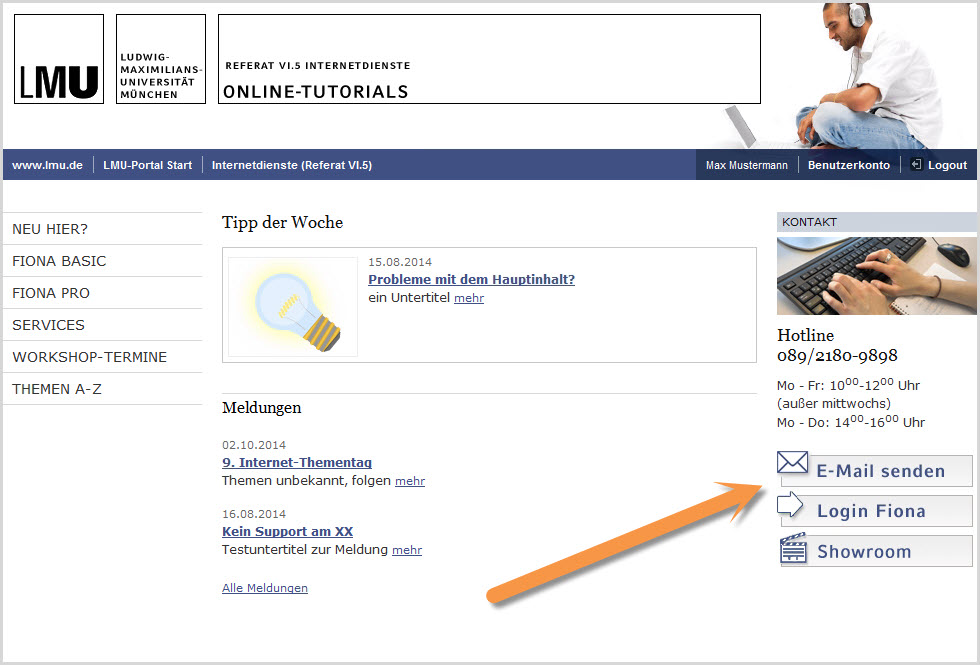Open Ludwig-Maximilians-Universität München logo box
The width and height of the screenshot is (980, 665).
(161, 59)
